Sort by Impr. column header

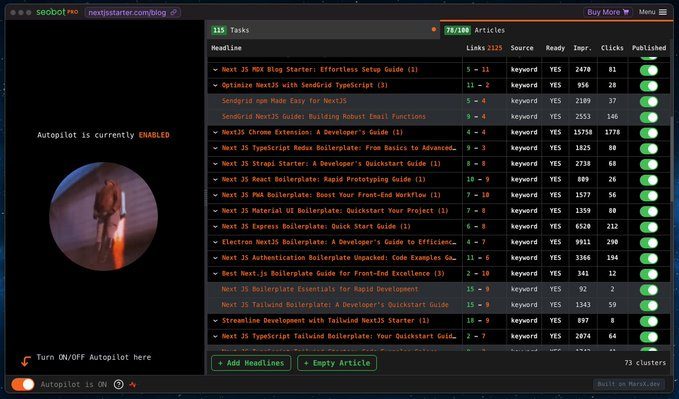pos(582,48)
